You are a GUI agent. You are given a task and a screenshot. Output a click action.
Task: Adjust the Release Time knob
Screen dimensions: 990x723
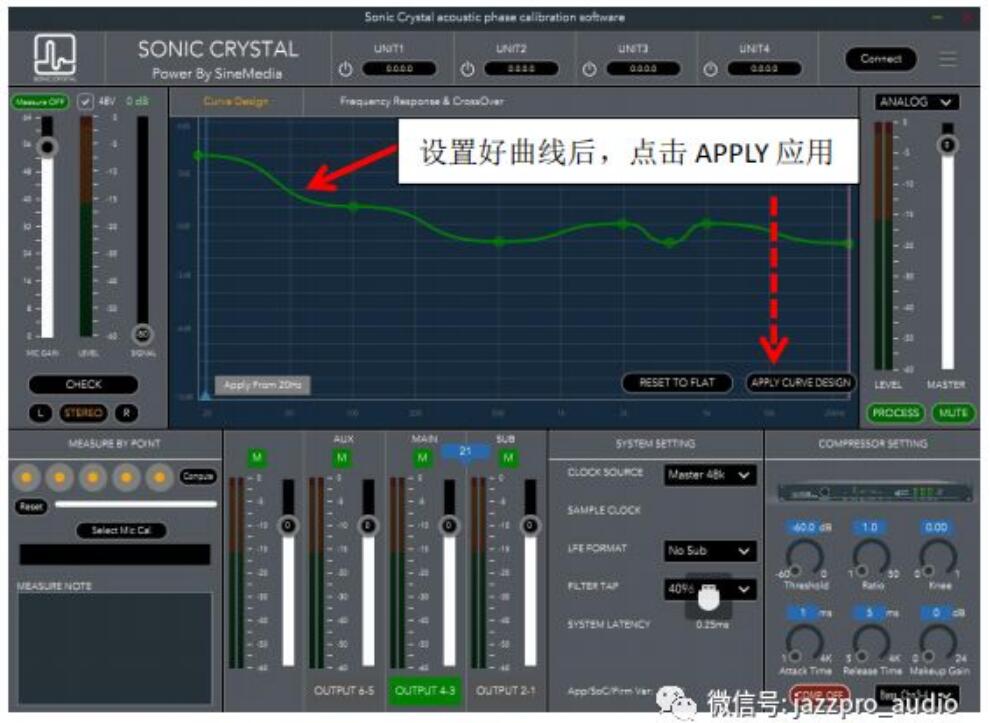pos(871,644)
